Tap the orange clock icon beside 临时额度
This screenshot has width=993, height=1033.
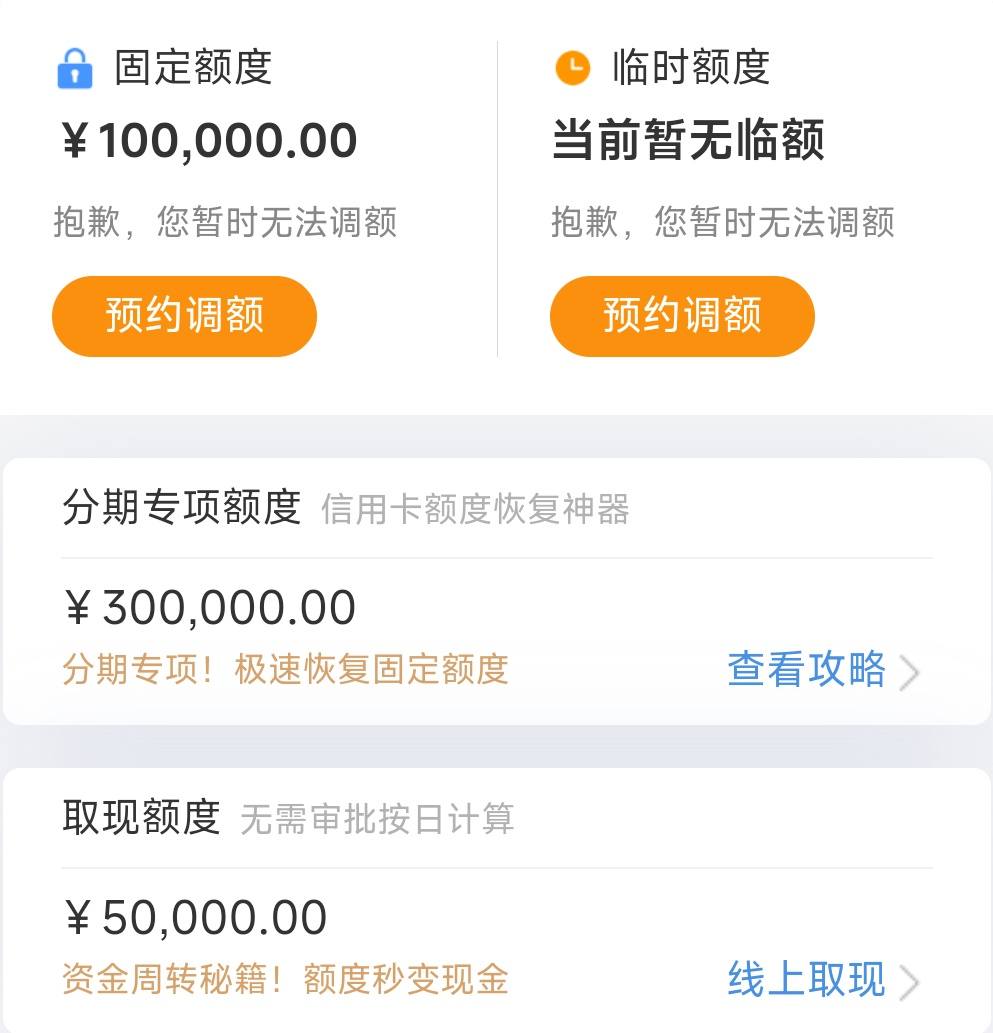[573, 67]
